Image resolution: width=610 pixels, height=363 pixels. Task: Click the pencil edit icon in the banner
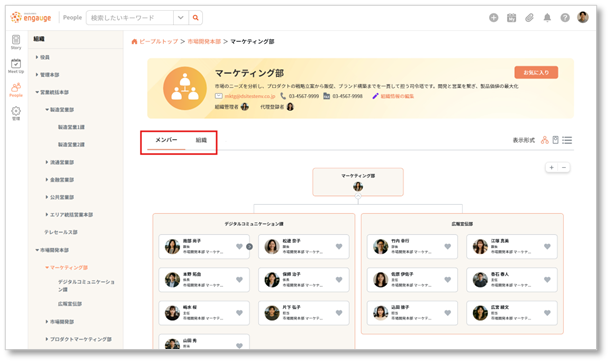[x=375, y=96]
